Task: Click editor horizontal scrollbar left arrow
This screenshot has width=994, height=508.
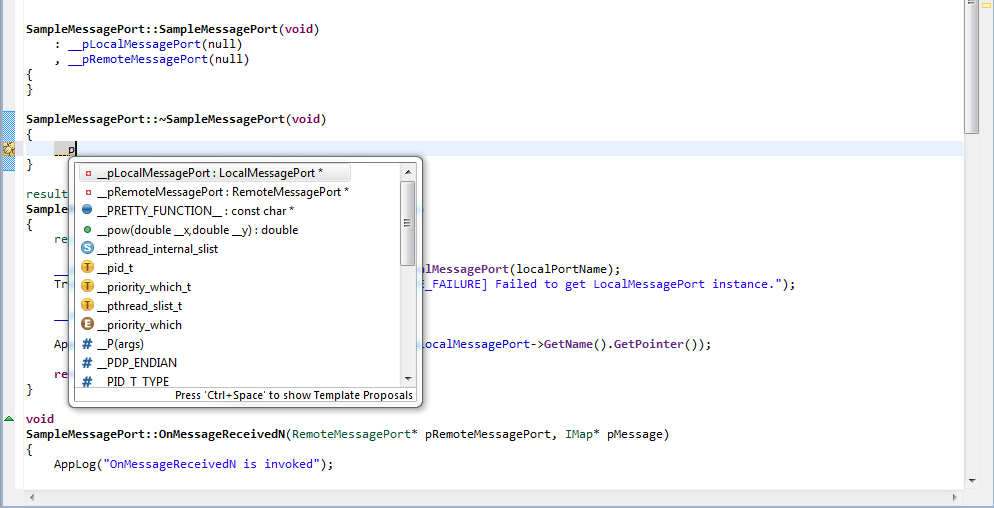Action: click(32, 498)
